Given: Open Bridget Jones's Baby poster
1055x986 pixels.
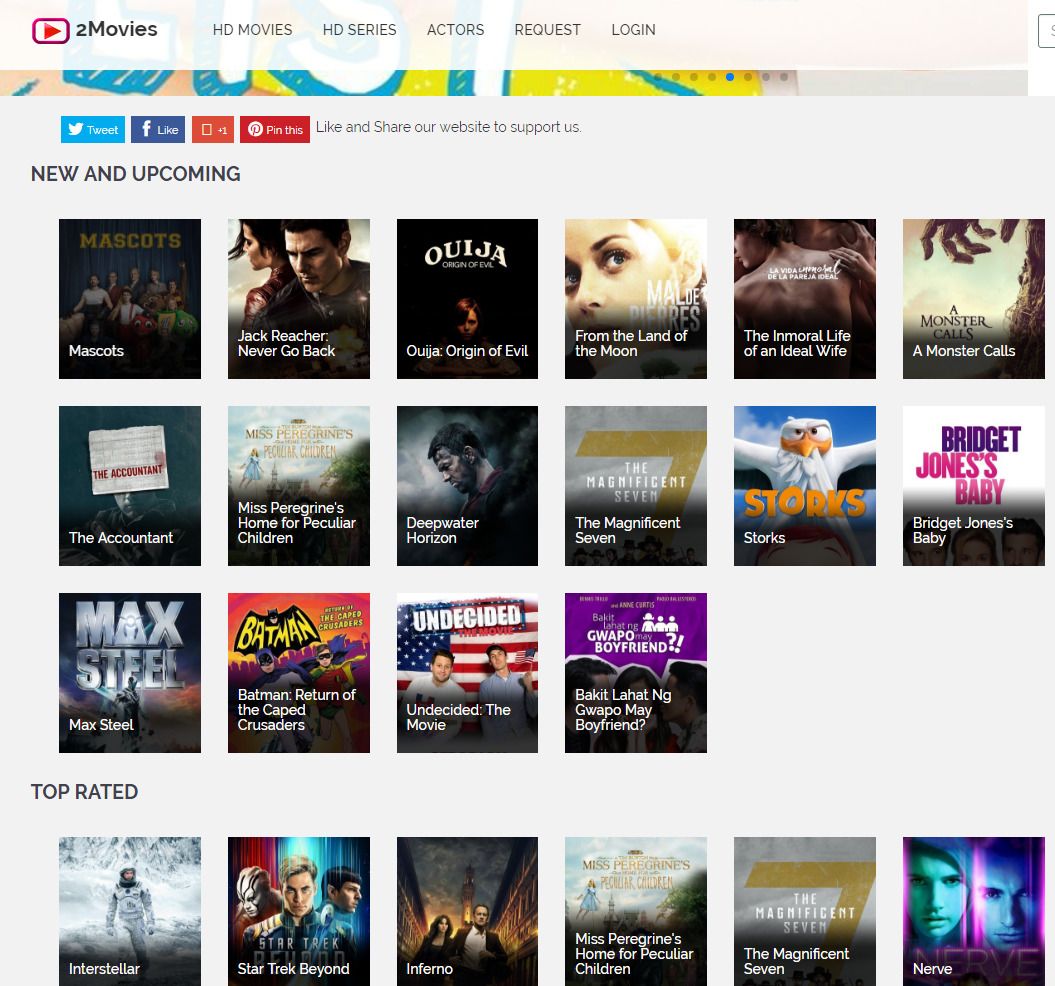Looking at the screenshot, I should 974,486.
